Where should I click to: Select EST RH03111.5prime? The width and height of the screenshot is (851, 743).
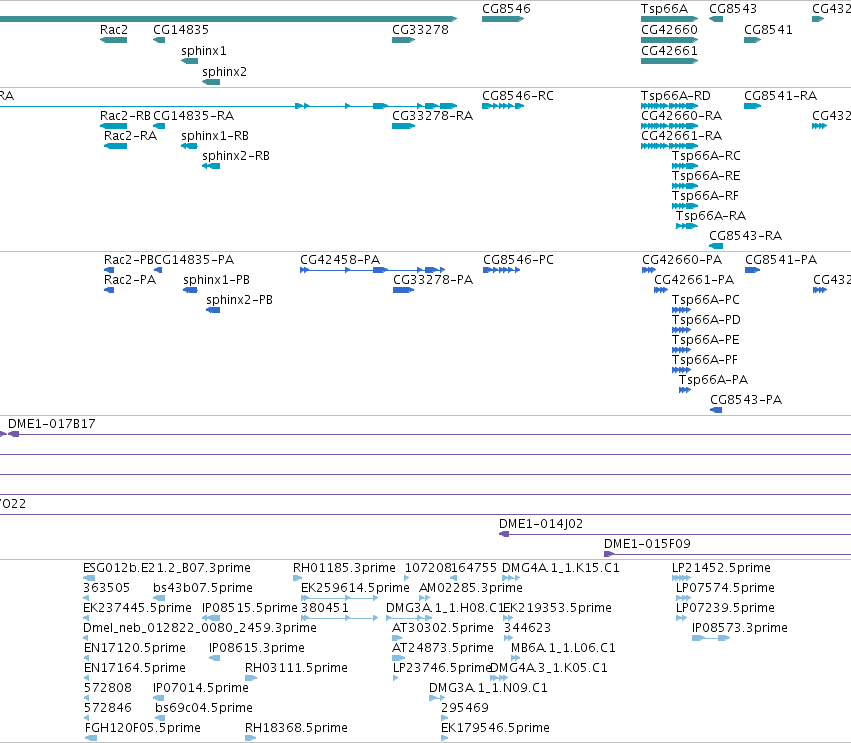251,678
